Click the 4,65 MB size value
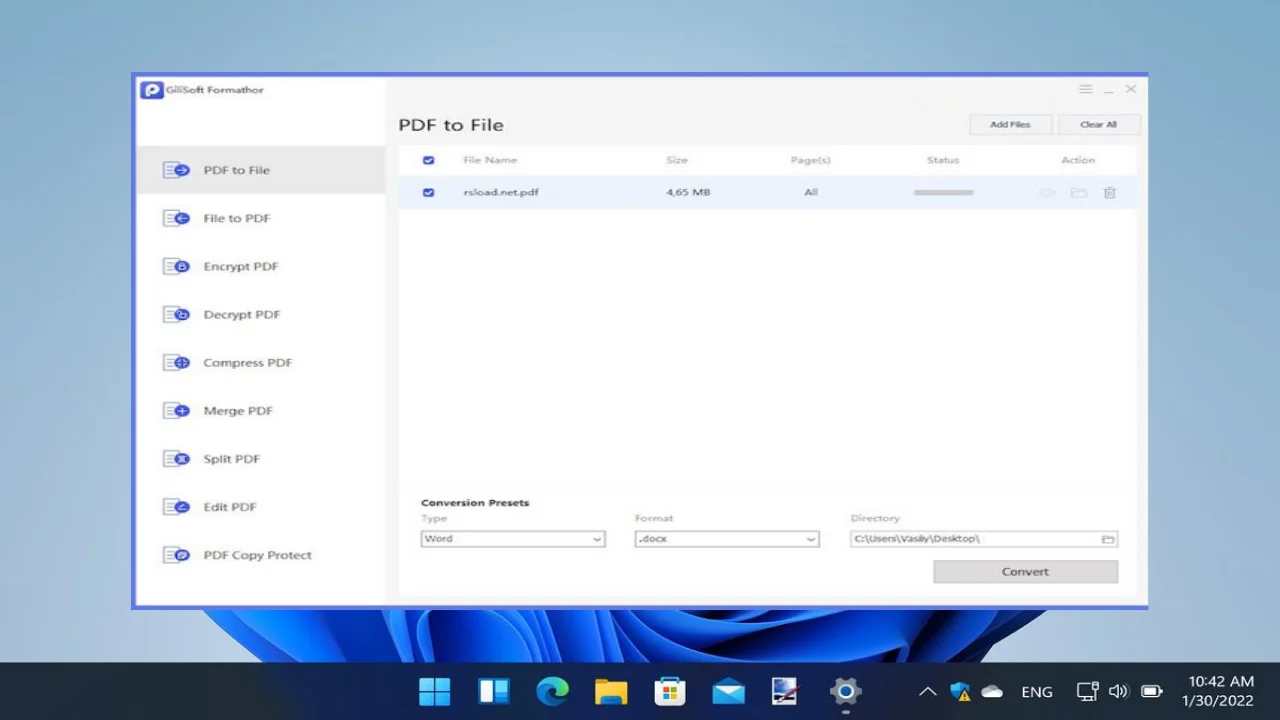The width and height of the screenshot is (1280, 720). click(x=688, y=192)
